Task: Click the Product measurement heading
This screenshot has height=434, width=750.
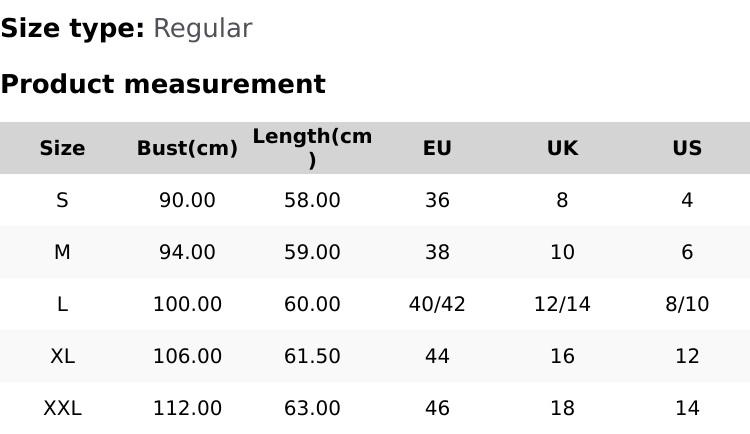Action: [x=163, y=84]
